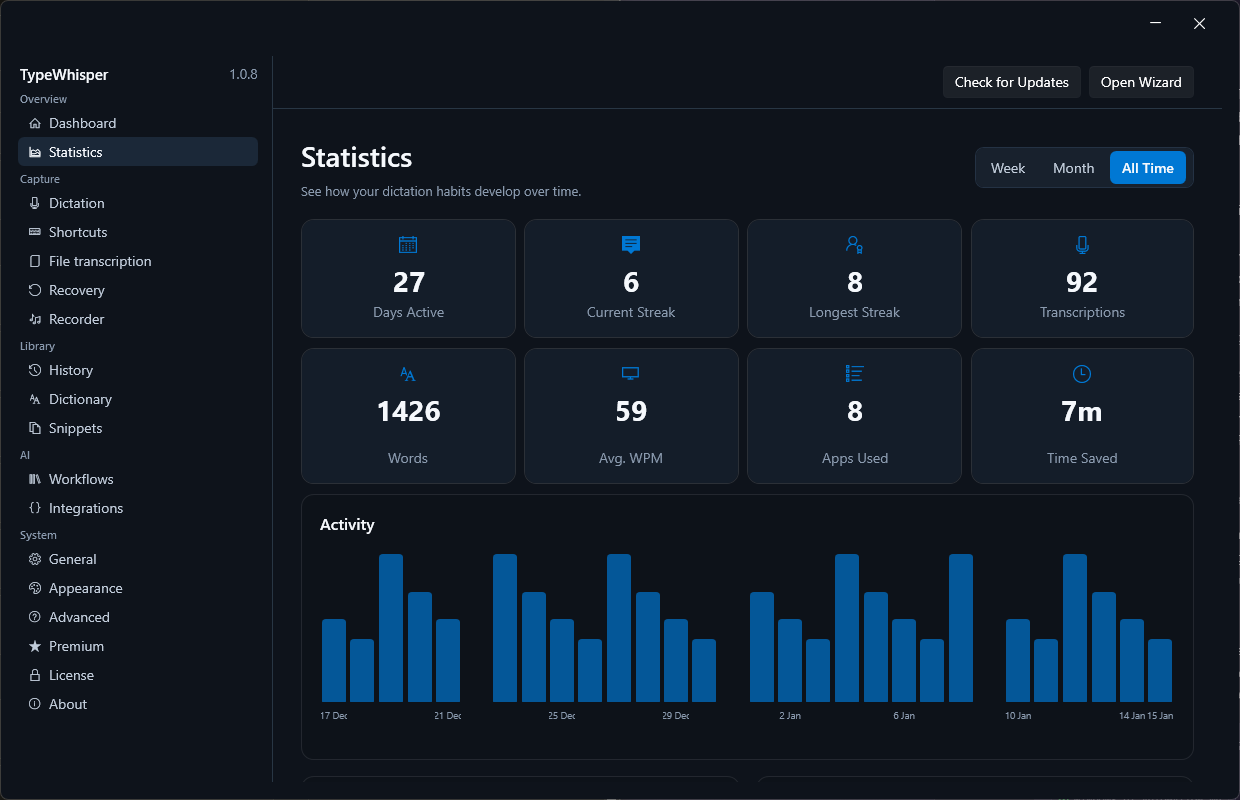Viewport: 1240px width, 800px height.
Task: Open the Workflows section
Action: point(138,479)
